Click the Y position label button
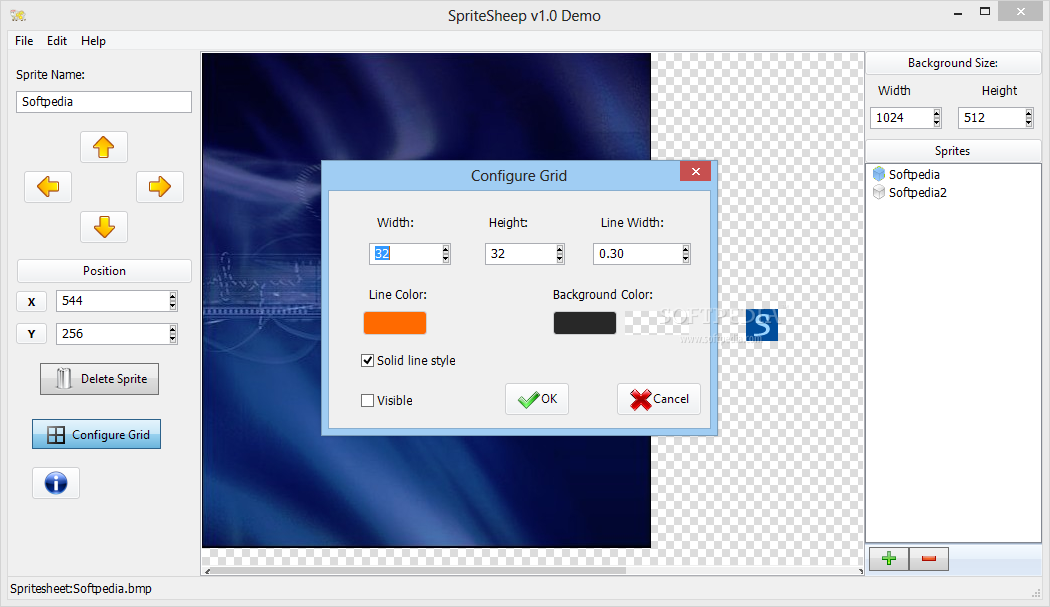The width and height of the screenshot is (1050, 607). (x=31, y=334)
